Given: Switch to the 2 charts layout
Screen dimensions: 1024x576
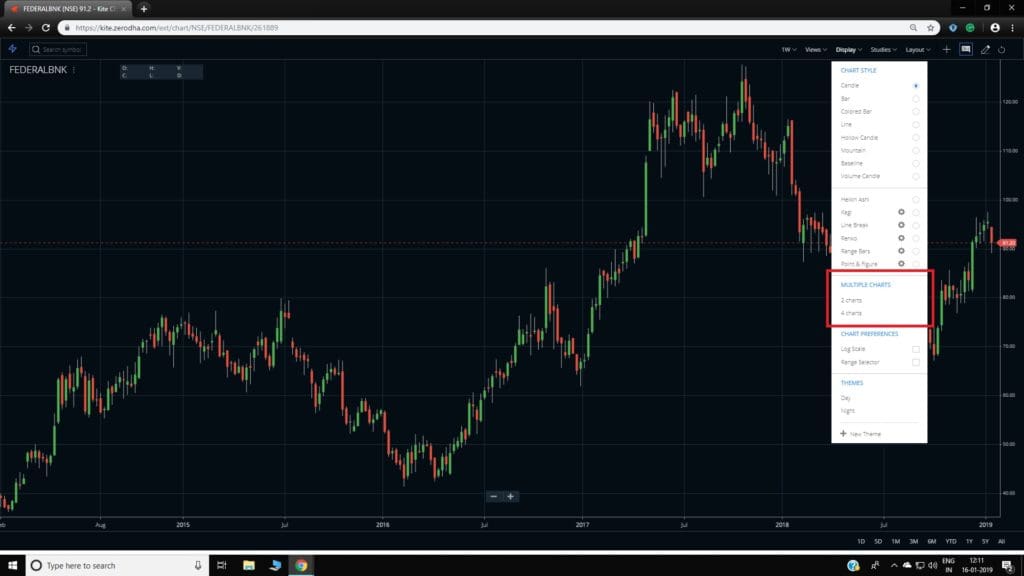Looking at the screenshot, I should [852, 299].
